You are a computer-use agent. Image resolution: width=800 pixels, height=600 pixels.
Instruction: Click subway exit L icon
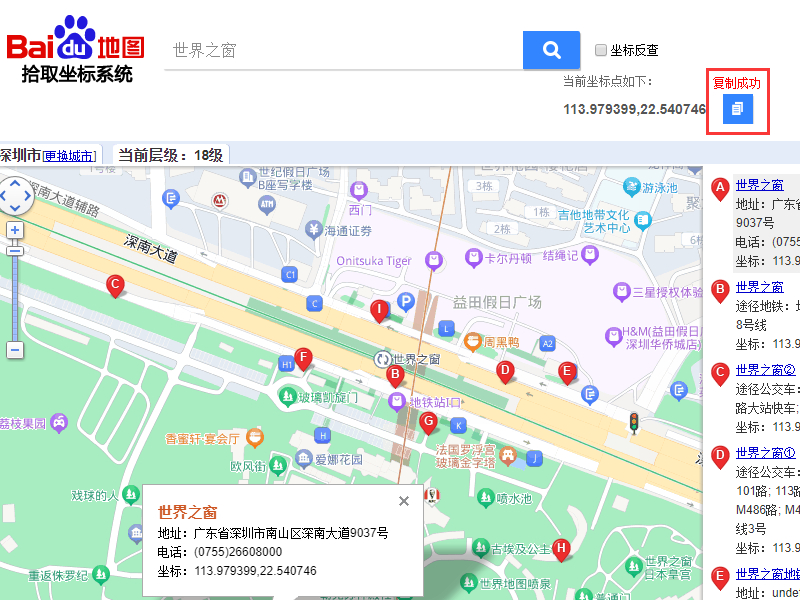click(446, 328)
